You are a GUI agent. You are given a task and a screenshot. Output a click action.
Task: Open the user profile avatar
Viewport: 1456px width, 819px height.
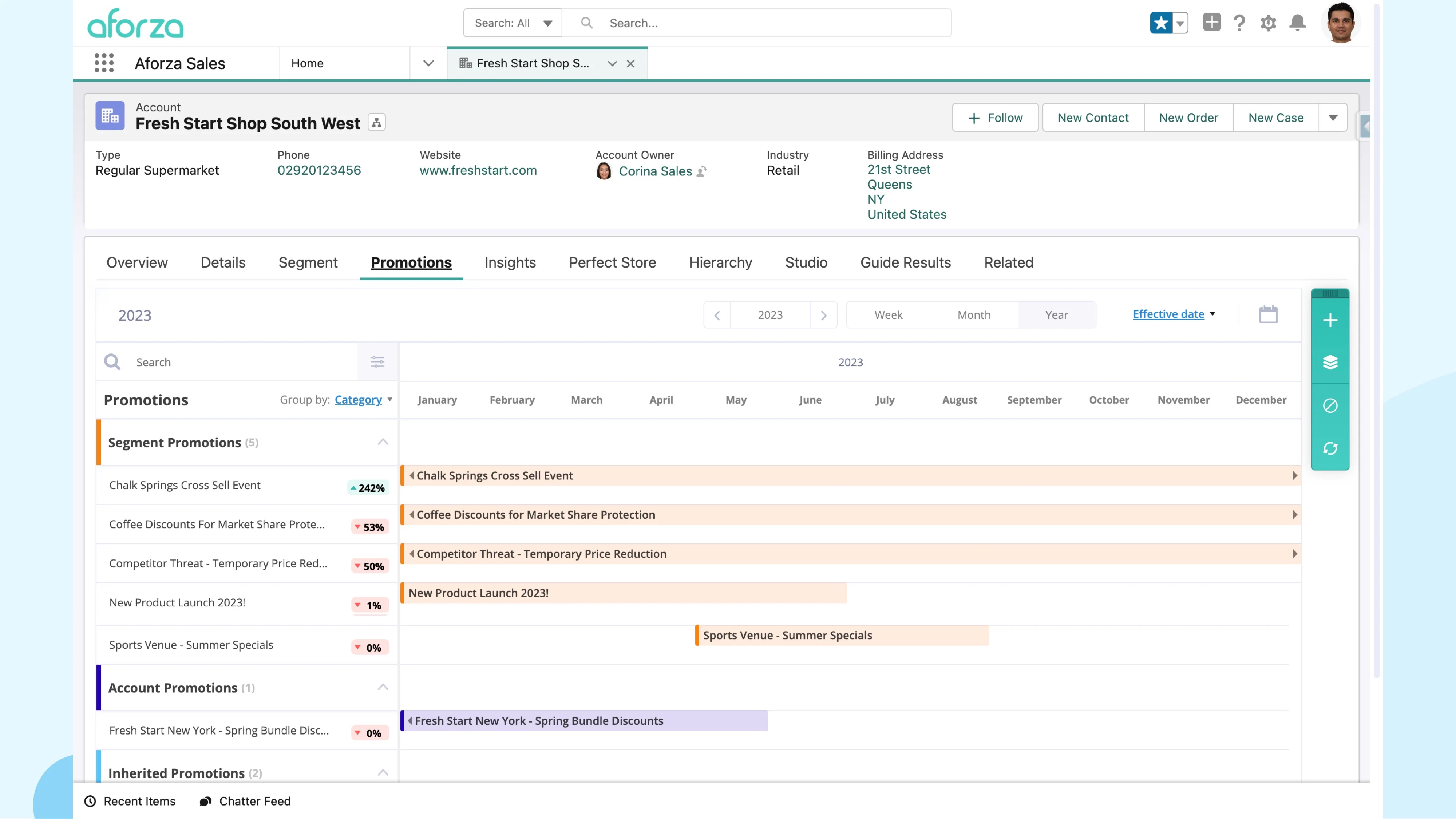[1341, 23]
